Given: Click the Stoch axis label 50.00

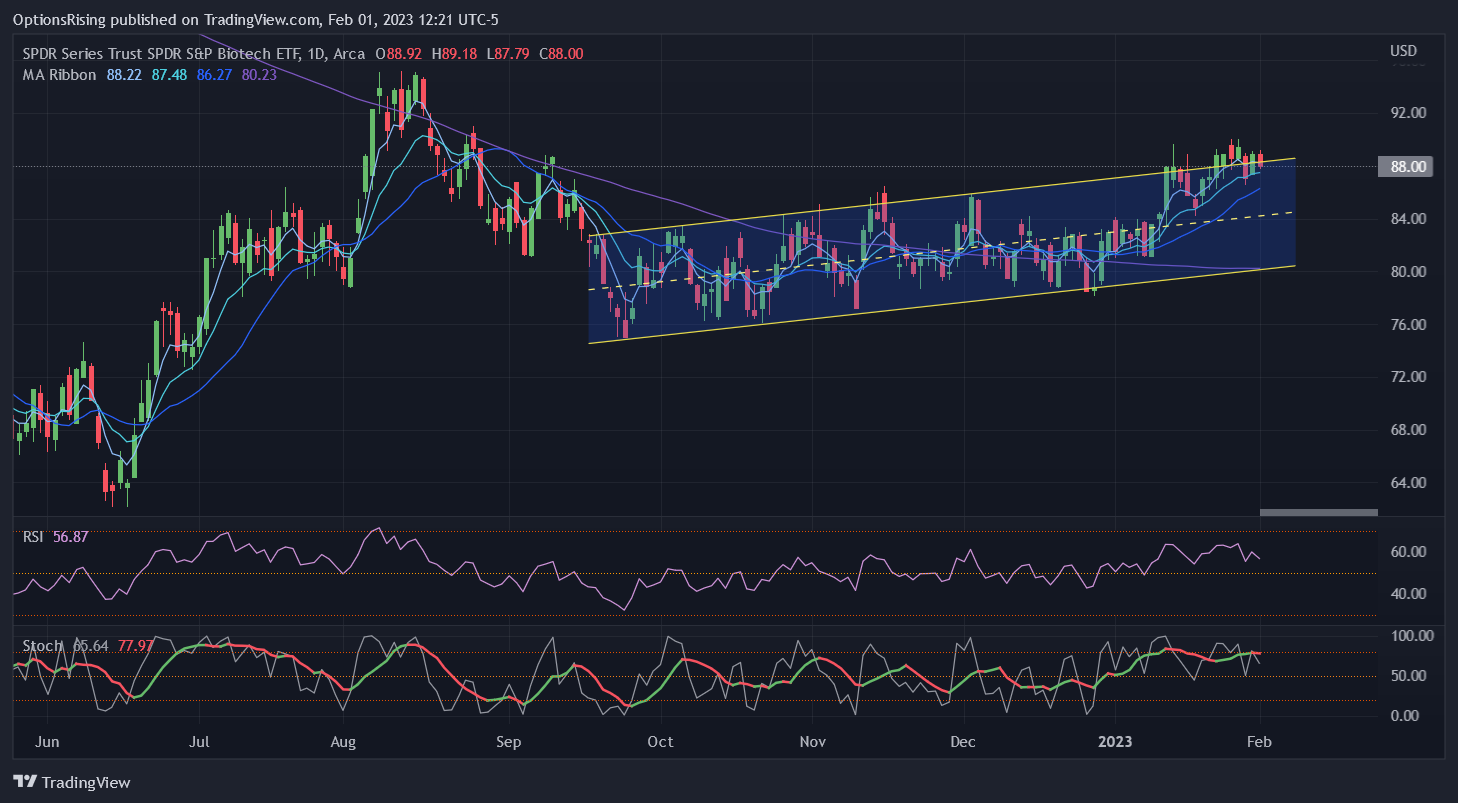Looking at the screenshot, I should tap(1406, 676).
